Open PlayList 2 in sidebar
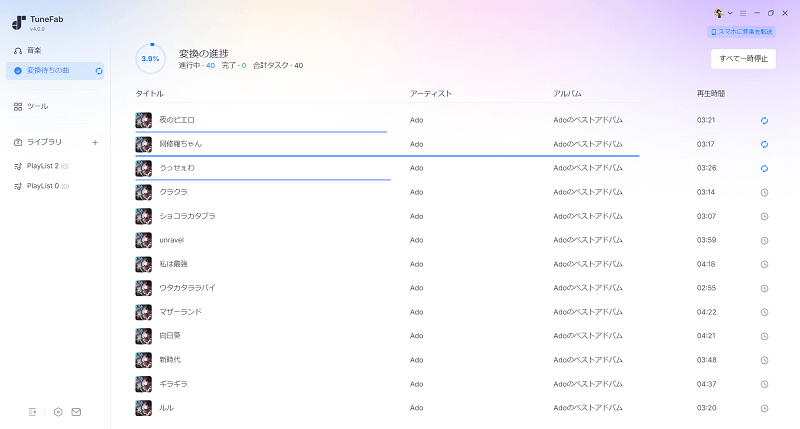This screenshot has width=800, height=429. tap(41, 166)
